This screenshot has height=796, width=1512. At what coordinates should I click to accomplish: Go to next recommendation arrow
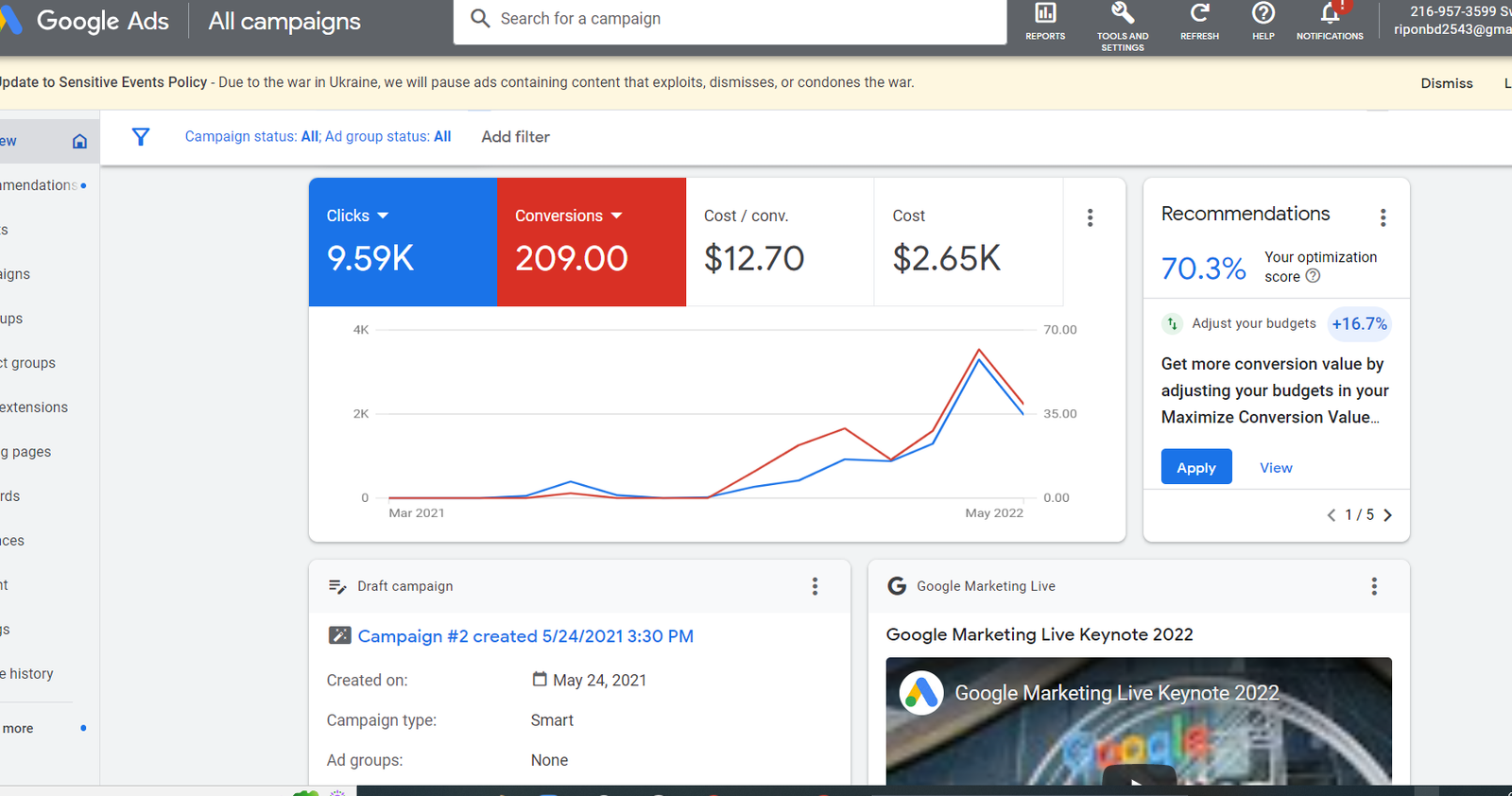tap(1387, 515)
